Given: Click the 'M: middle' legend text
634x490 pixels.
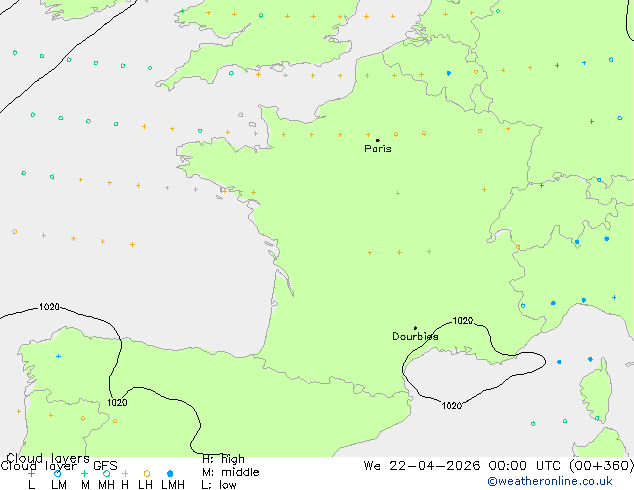Looking at the screenshot, I should point(230,472).
